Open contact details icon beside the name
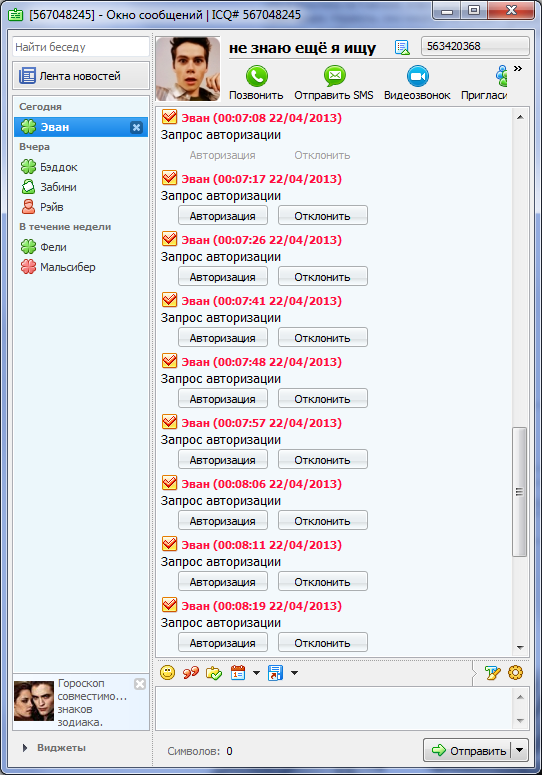542x775 pixels. (402, 47)
